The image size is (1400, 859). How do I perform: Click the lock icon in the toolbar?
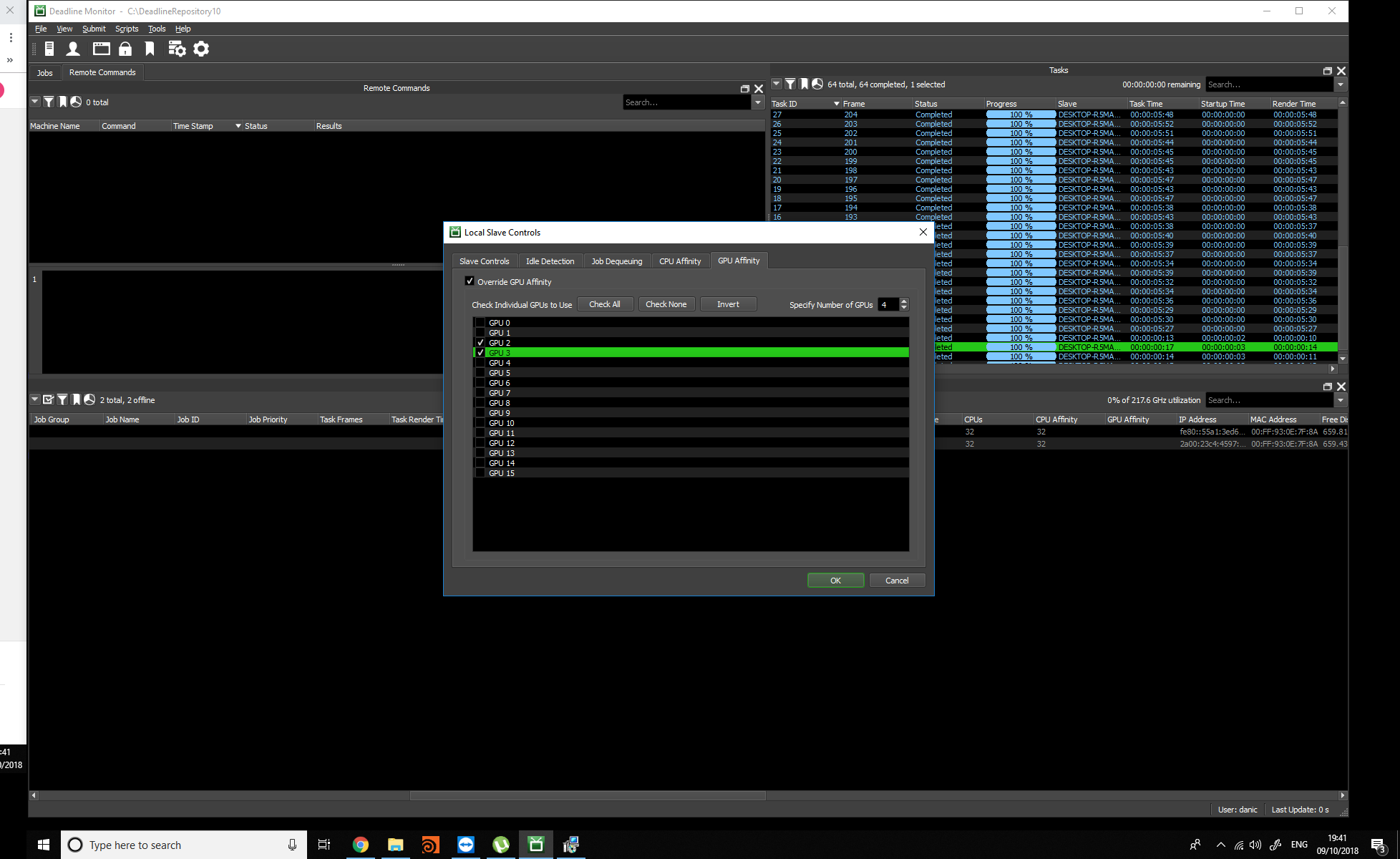click(126, 48)
